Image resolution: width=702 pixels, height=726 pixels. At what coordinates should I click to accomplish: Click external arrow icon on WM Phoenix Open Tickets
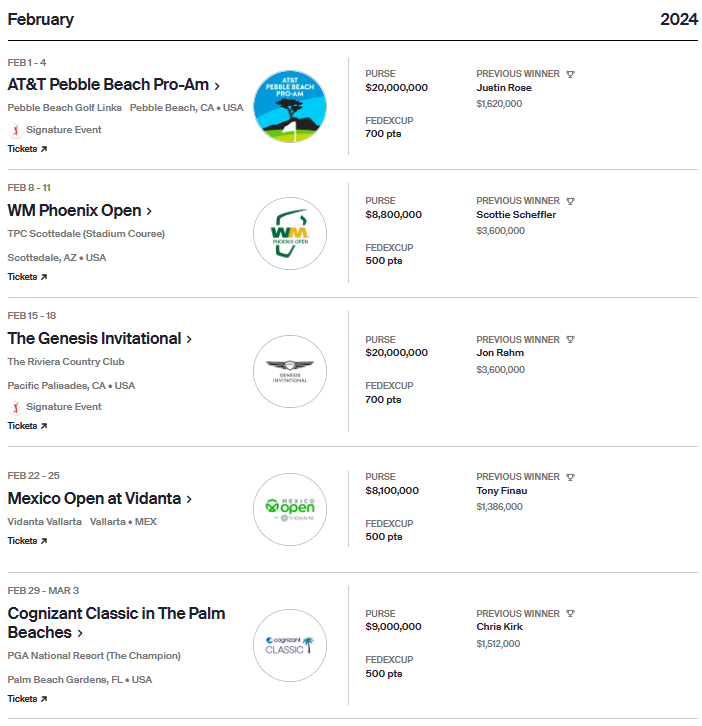click(x=44, y=277)
